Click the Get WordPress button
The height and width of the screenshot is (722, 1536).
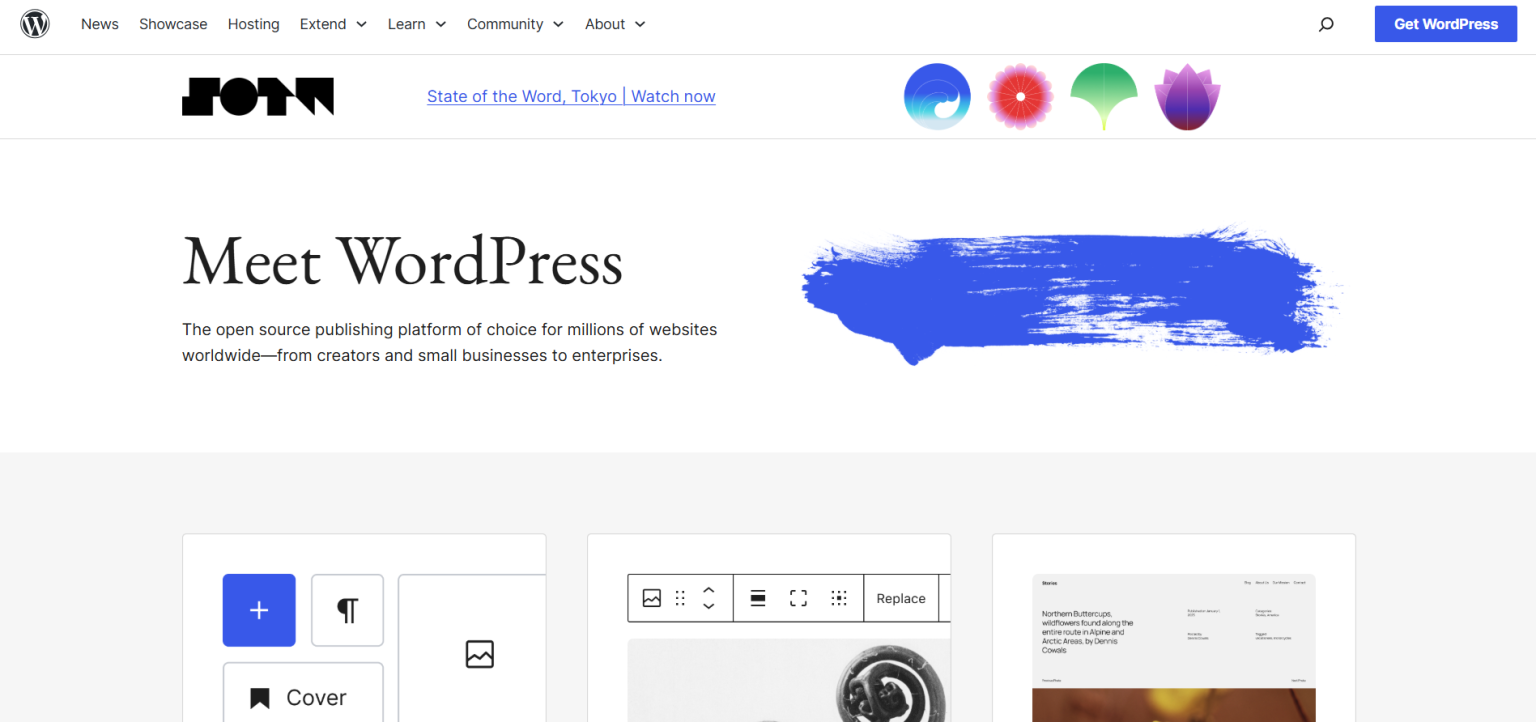tap(1445, 23)
